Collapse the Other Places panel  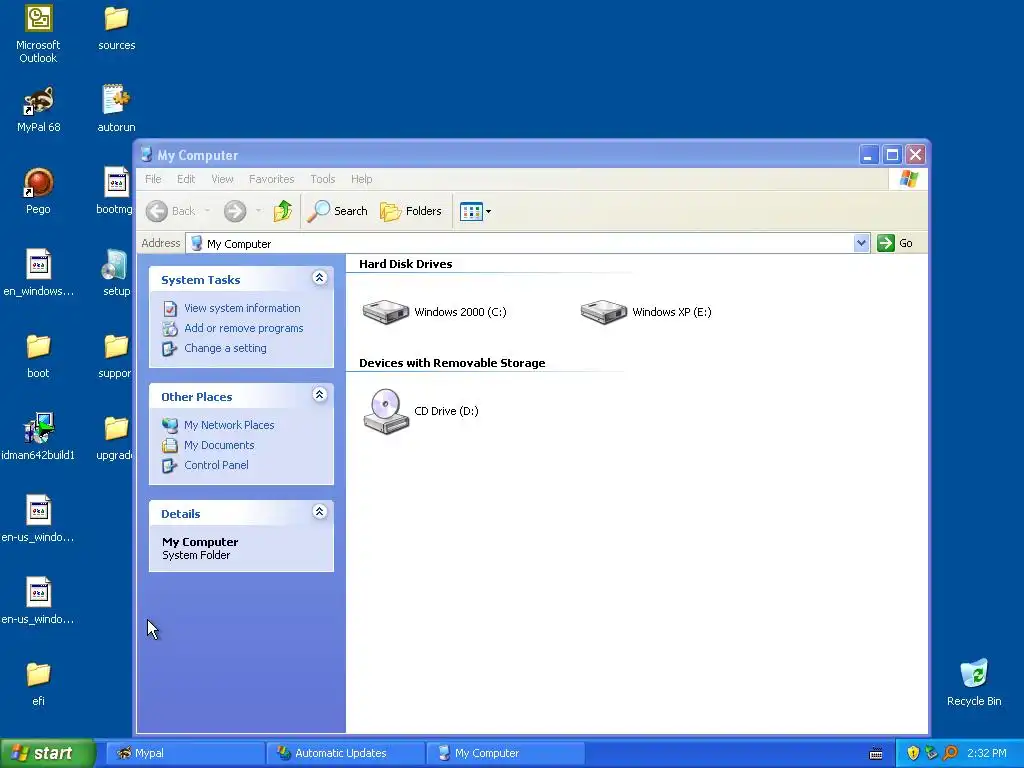(x=319, y=395)
